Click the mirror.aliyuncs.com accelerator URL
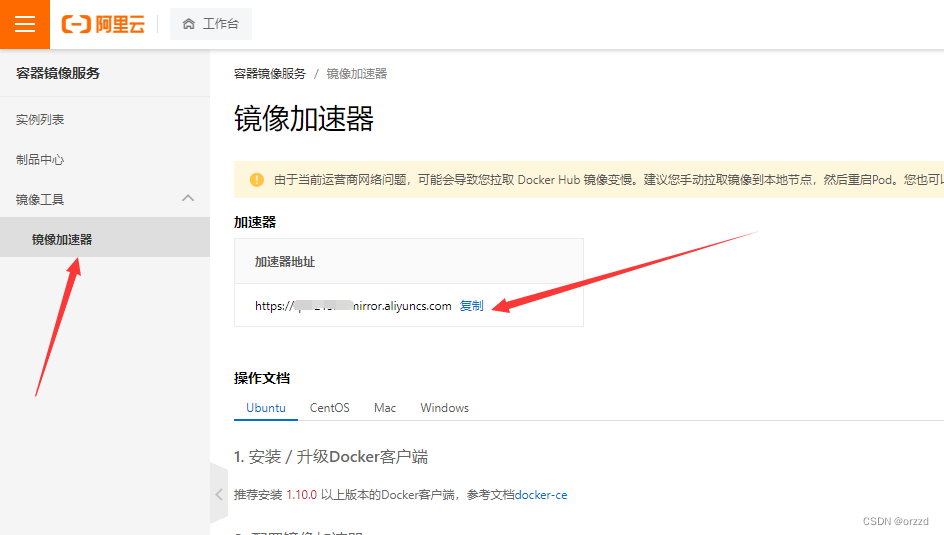Image resolution: width=944 pixels, height=535 pixels. (353, 306)
